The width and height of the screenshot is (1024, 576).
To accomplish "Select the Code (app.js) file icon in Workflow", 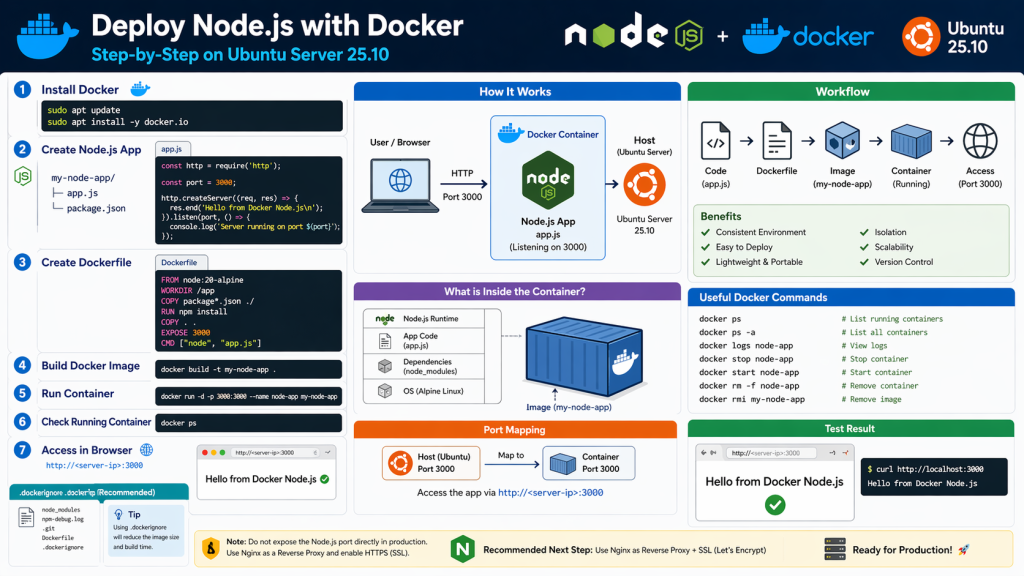I will click(715, 143).
